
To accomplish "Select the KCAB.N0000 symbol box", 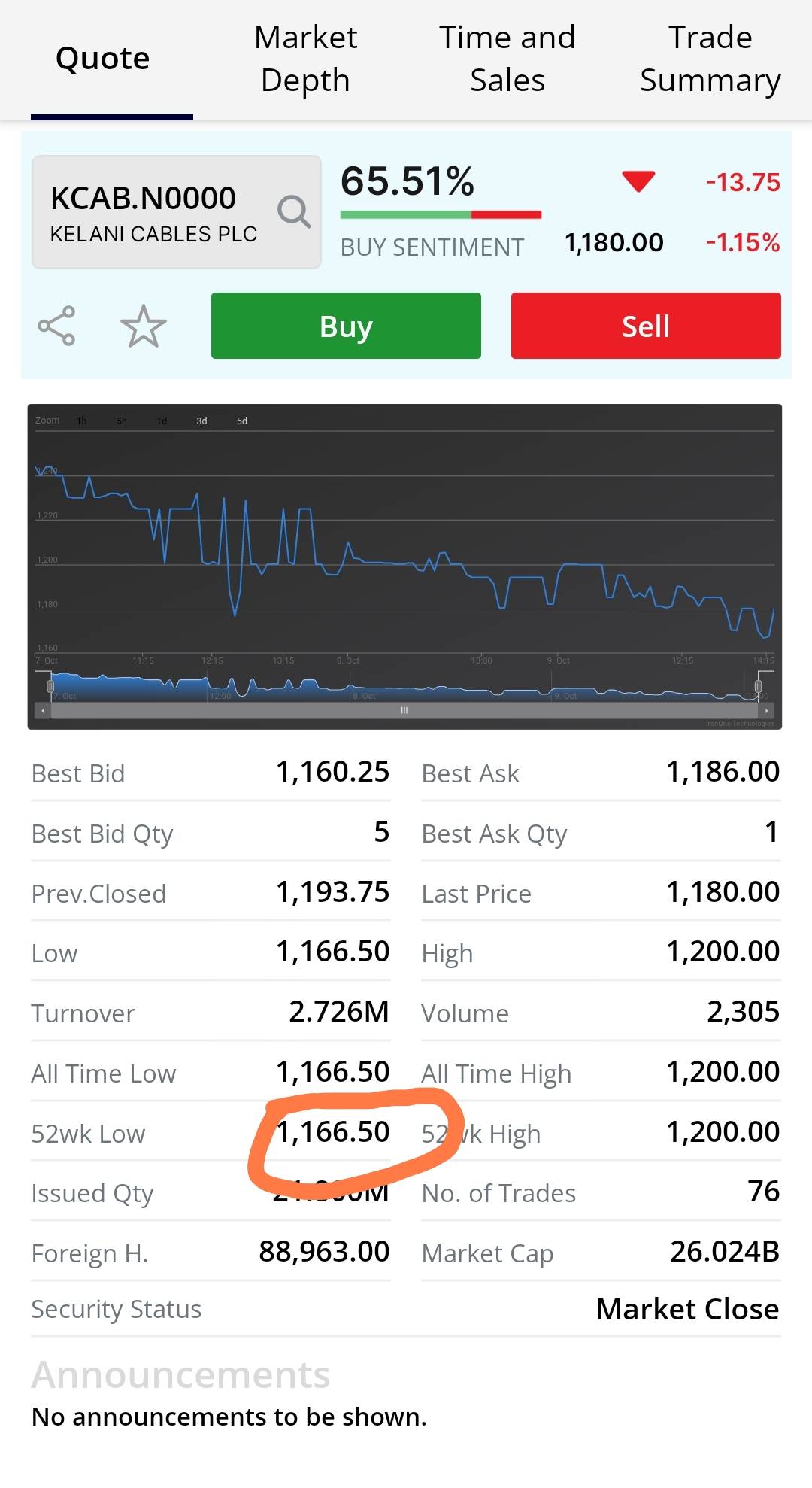I will [x=177, y=212].
